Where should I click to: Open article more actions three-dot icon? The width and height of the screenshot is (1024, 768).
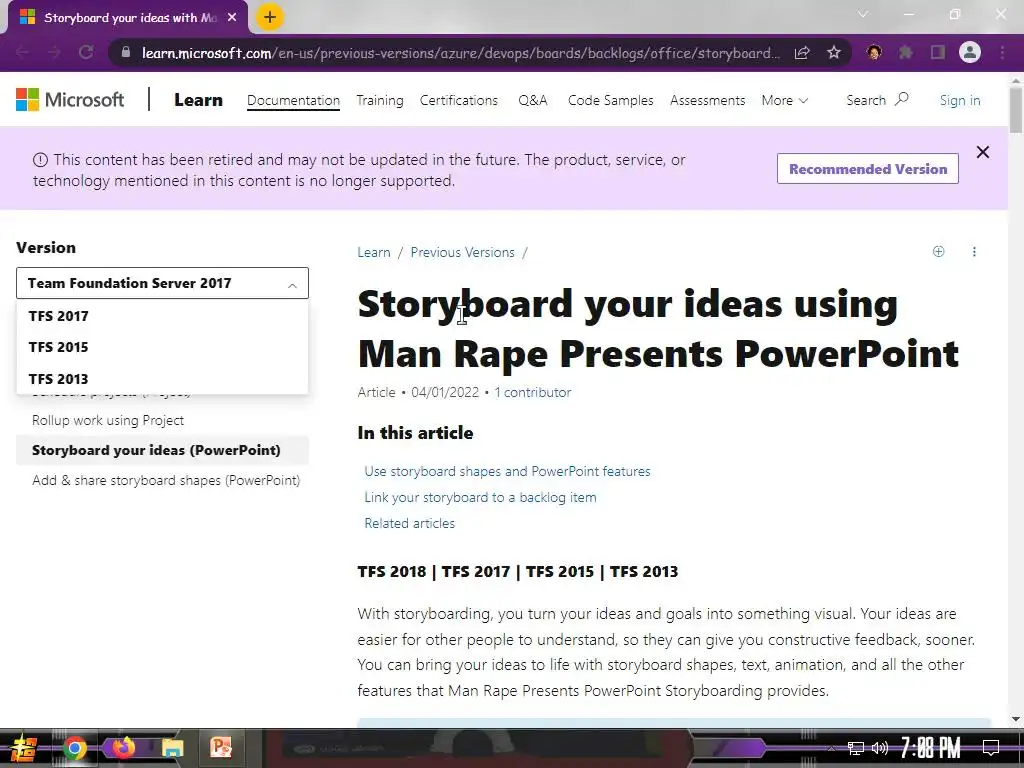click(x=974, y=251)
